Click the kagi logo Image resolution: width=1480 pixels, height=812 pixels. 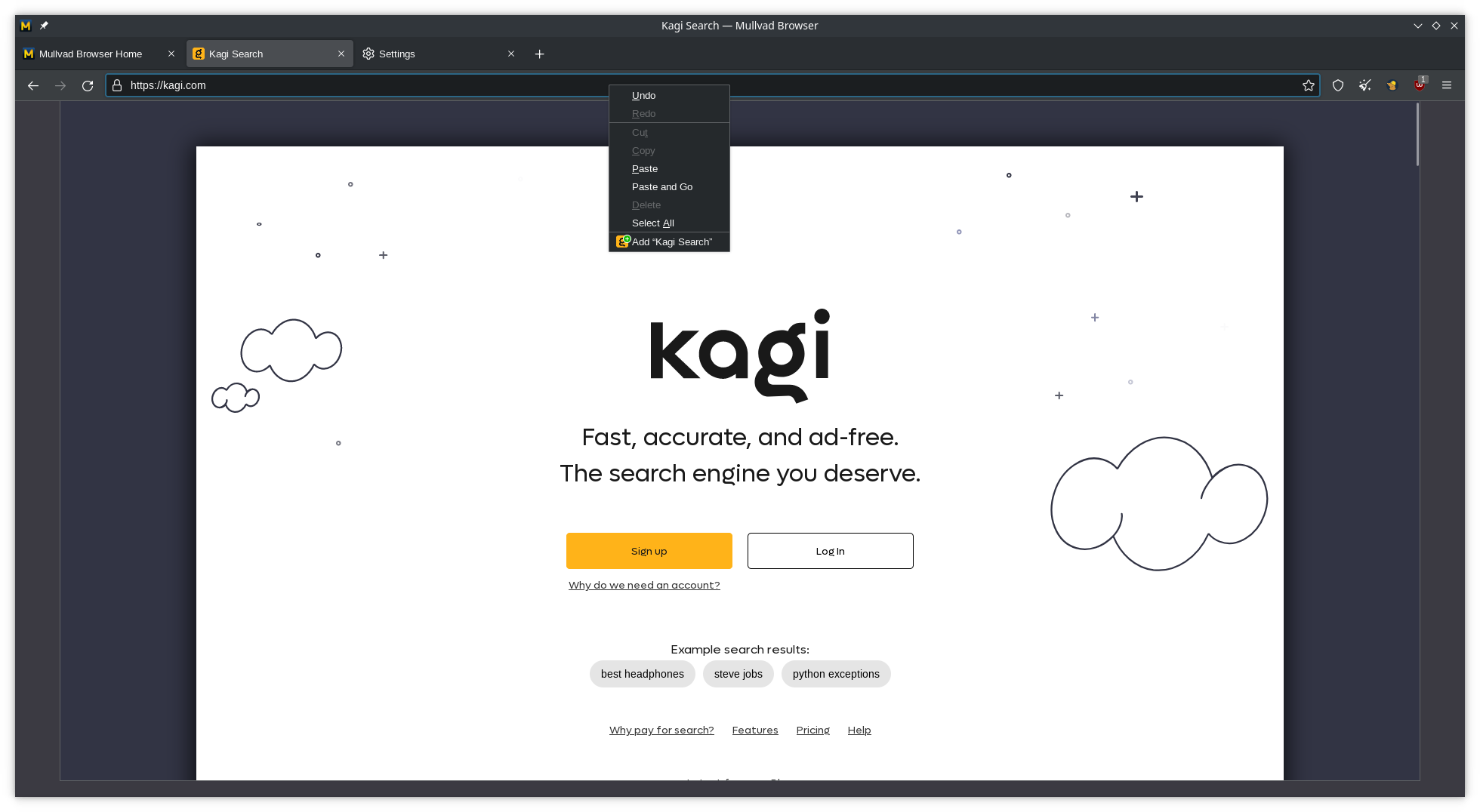coord(740,355)
